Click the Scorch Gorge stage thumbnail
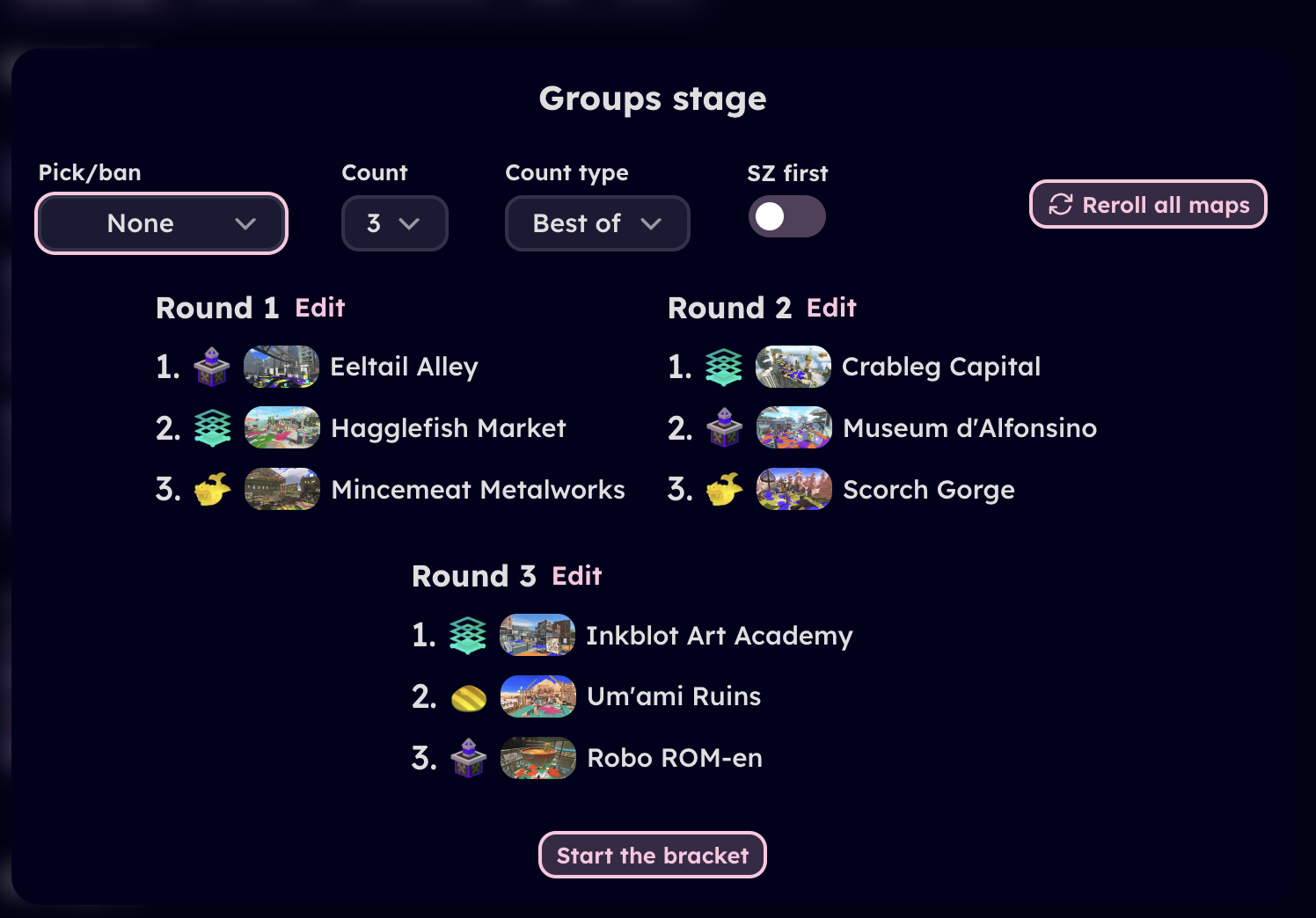This screenshot has height=918, width=1316. click(793, 489)
